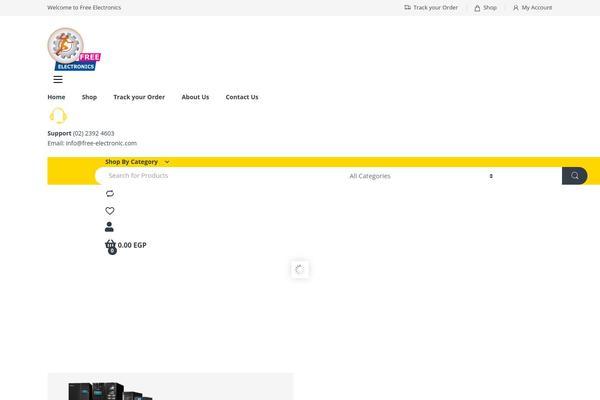This screenshot has width=600, height=400.
Task: Click the Search for Products field
Action: 220,176
